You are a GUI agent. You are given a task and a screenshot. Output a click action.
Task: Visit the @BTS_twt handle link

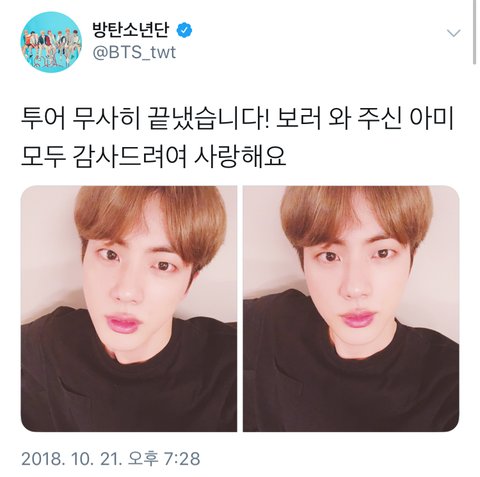coord(134,53)
